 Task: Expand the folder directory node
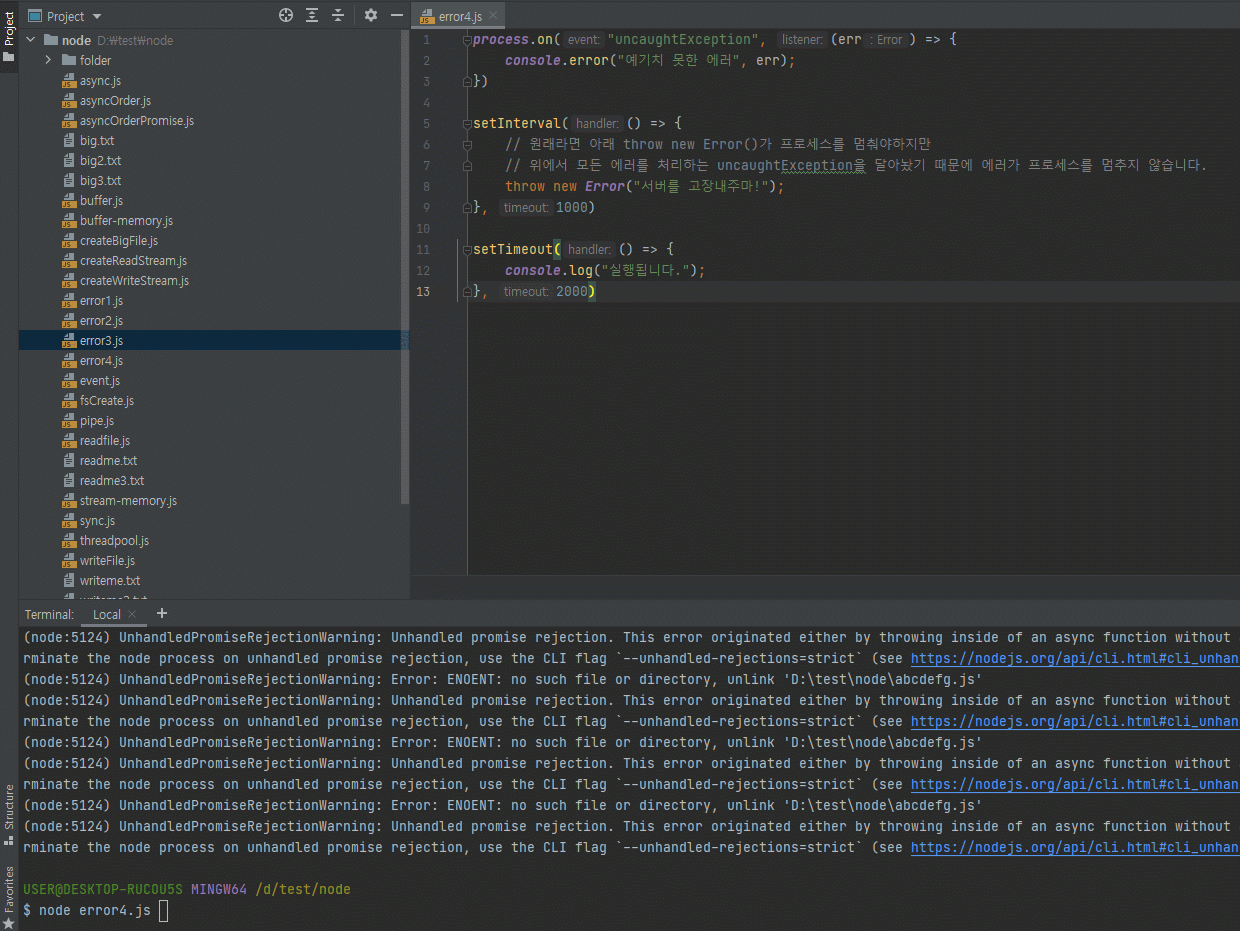point(48,60)
